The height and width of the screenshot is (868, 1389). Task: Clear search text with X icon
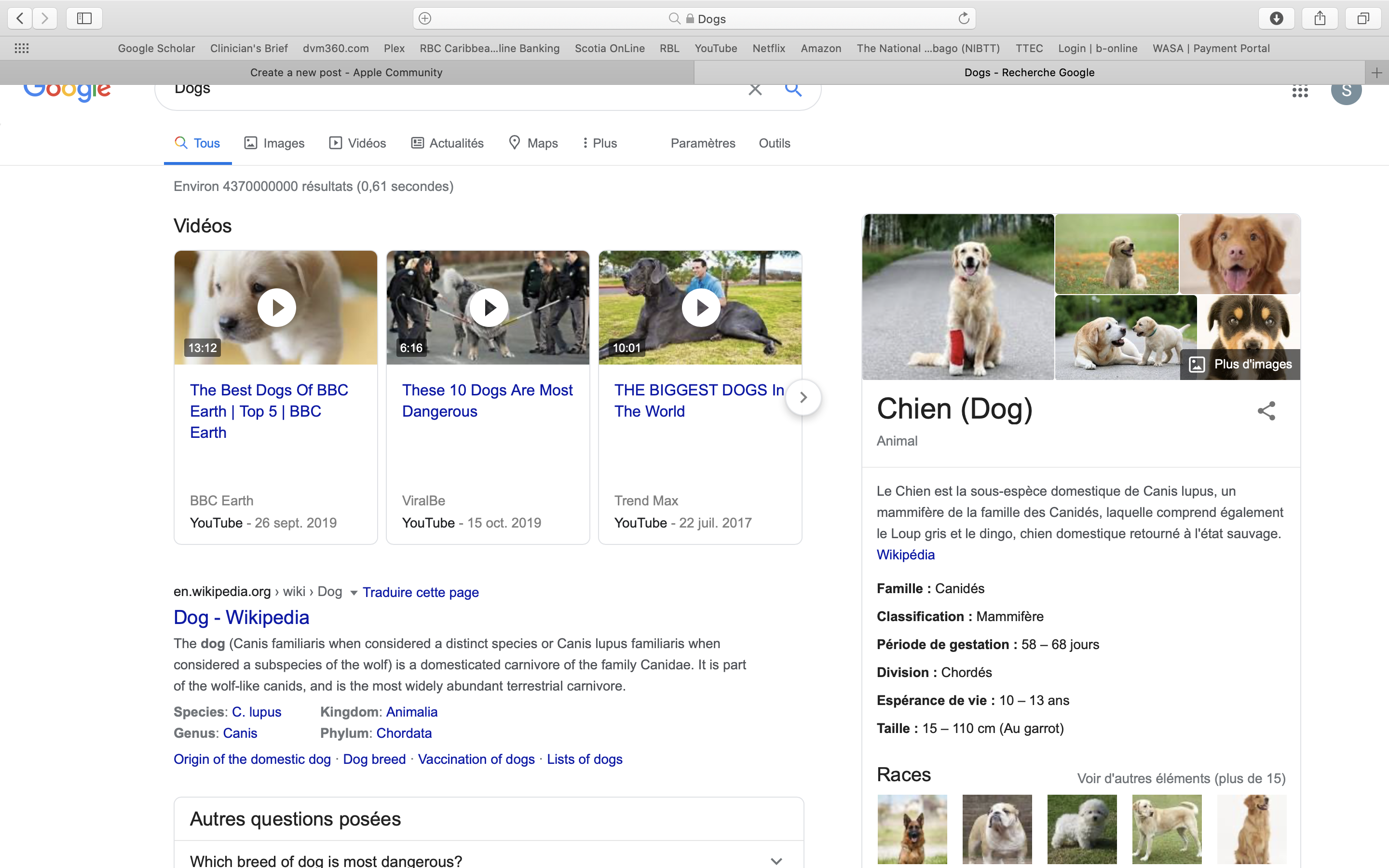755,90
